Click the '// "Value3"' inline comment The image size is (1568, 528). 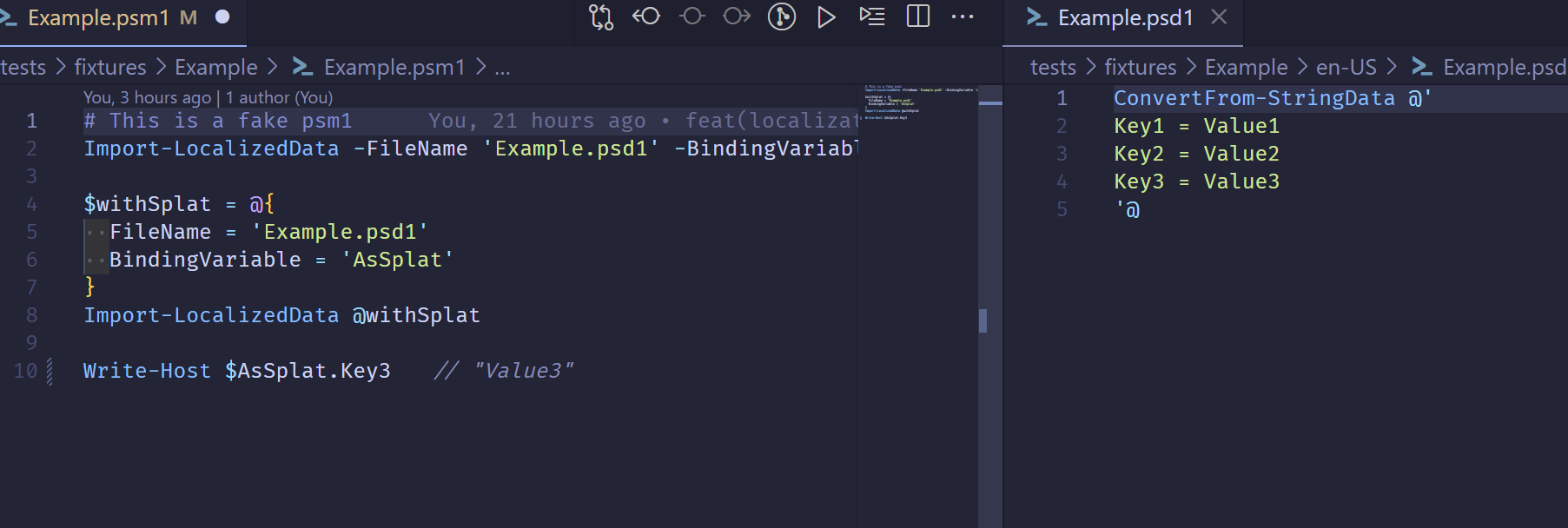(504, 371)
